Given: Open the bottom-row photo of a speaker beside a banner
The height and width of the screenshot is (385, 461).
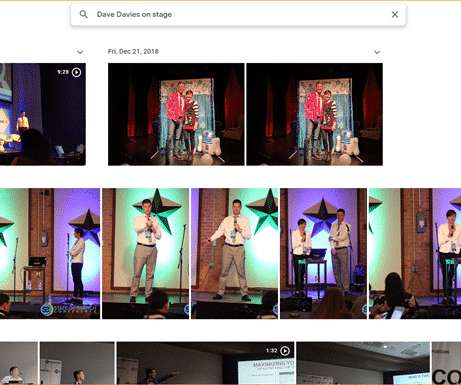Looking at the screenshot, I should point(77,363).
